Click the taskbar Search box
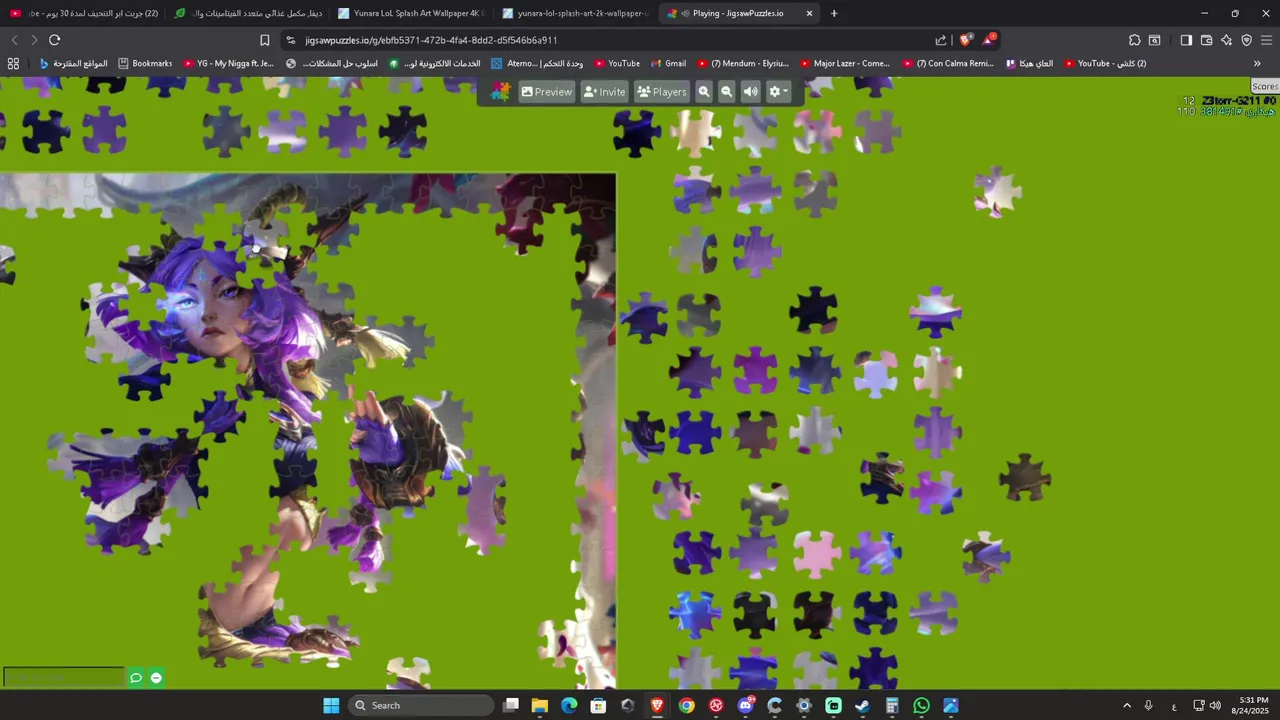Viewport: 1280px width, 720px height. [x=421, y=705]
